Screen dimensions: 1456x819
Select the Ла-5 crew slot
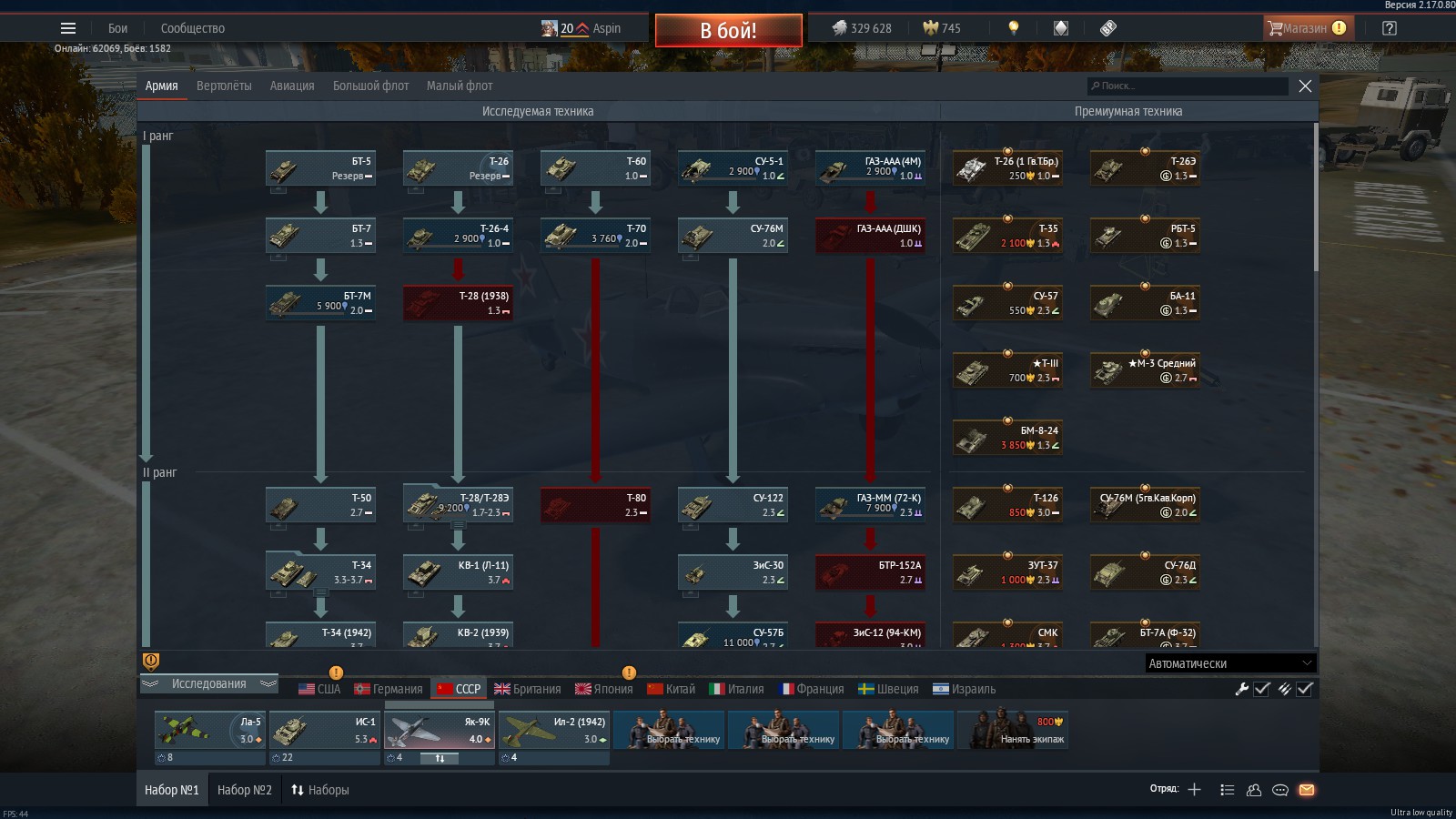click(x=210, y=730)
